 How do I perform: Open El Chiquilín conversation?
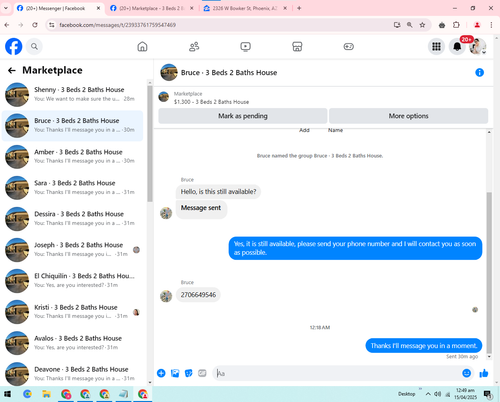(x=72, y=280)
